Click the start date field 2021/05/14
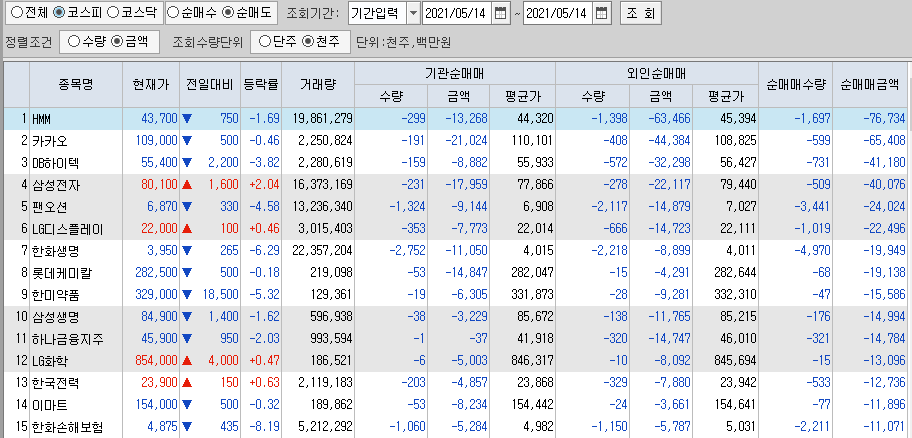Screen dimensions: 912x438 point(457,13)
